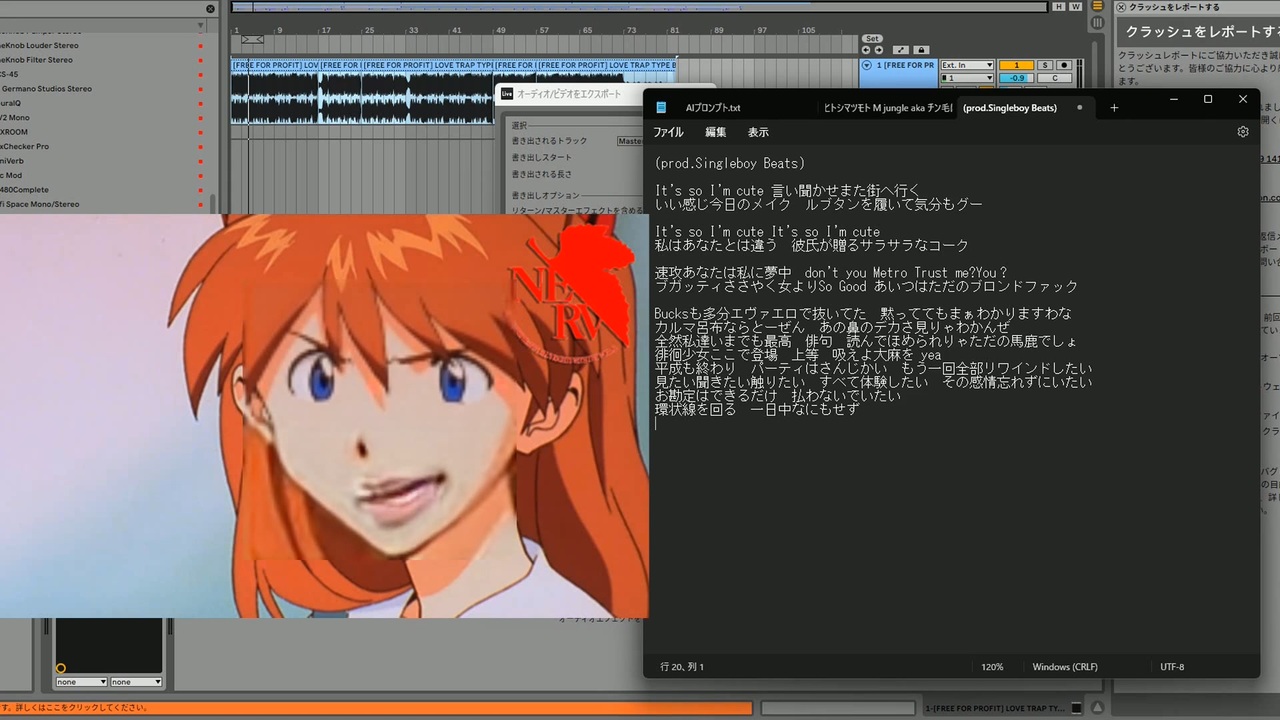Click the next locator arrow button

pos(879,50)
